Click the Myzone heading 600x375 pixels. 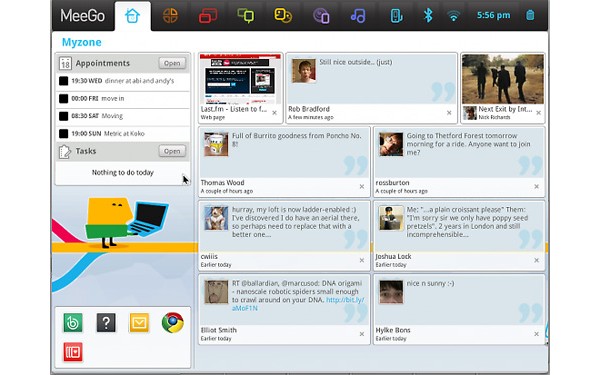(82, 42)
